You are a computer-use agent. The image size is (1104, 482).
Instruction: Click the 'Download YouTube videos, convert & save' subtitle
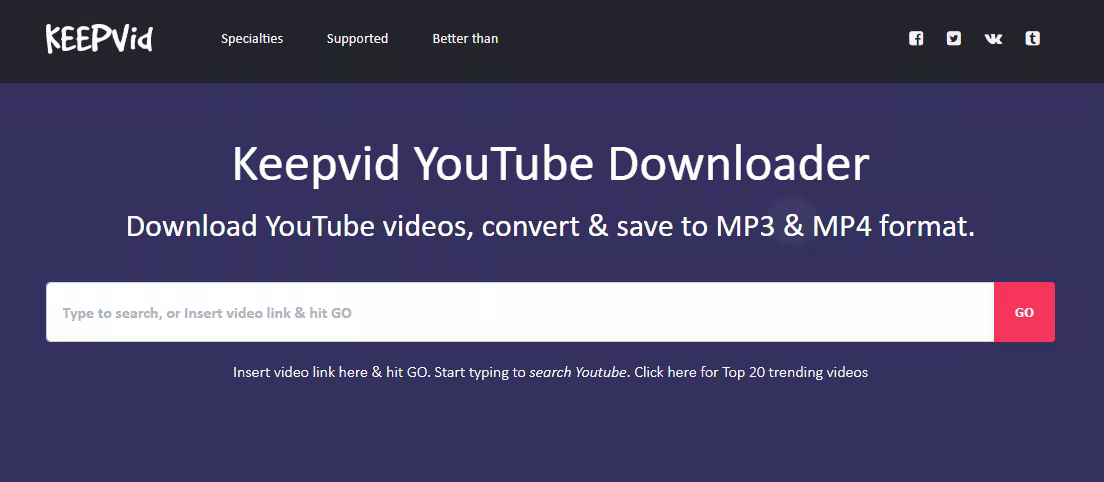pyautogui.click(x=551, y=226)
